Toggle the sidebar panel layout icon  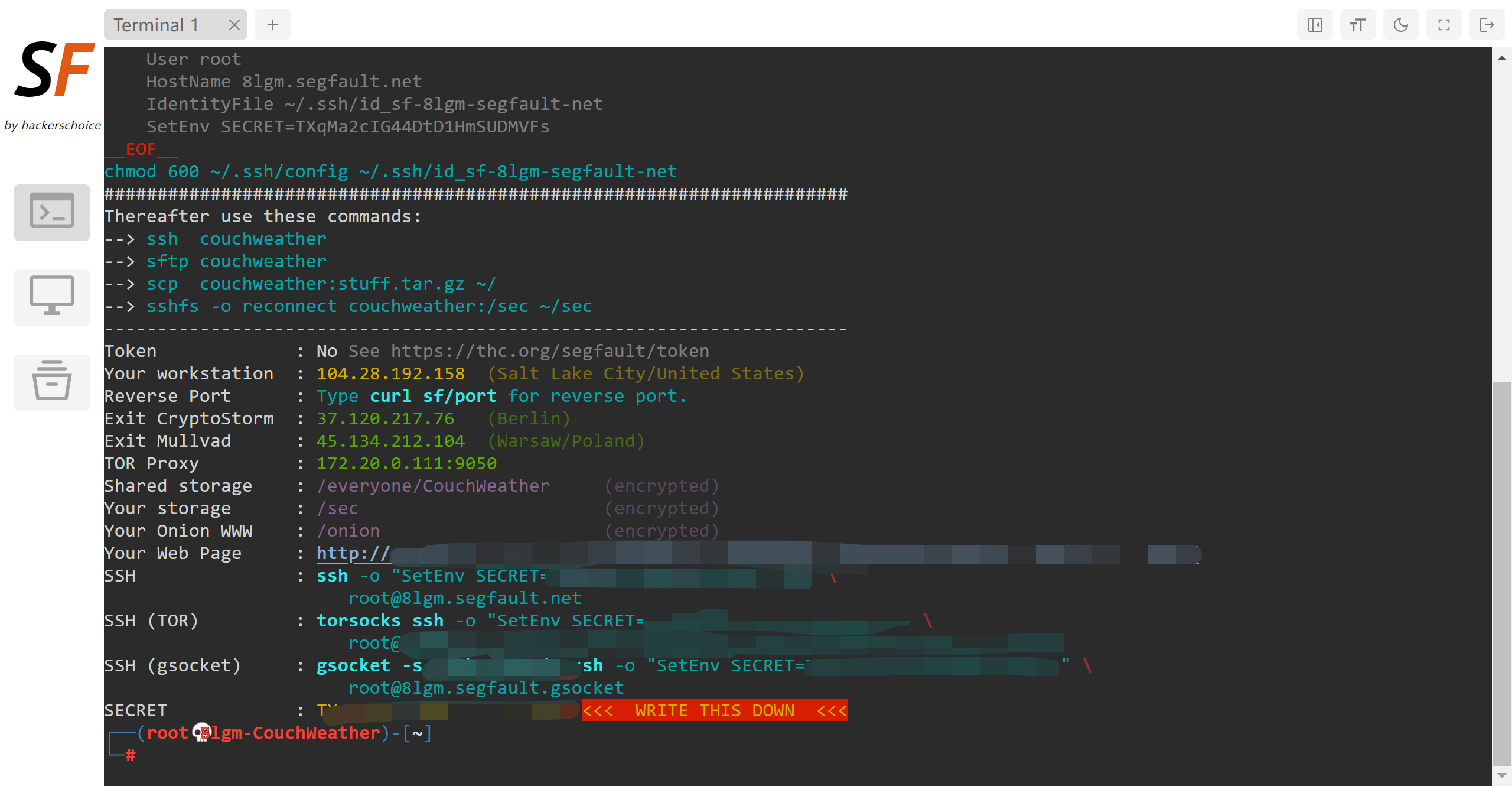(1315, 25)
